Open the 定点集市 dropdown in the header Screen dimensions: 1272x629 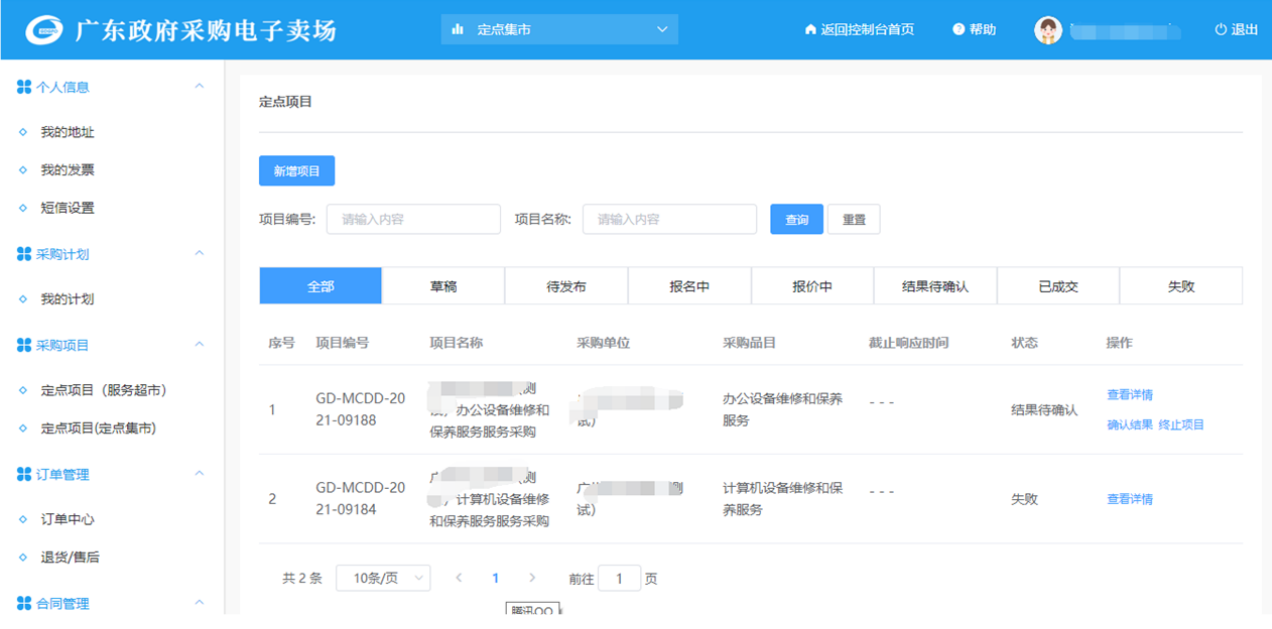[x=559, y=30]
